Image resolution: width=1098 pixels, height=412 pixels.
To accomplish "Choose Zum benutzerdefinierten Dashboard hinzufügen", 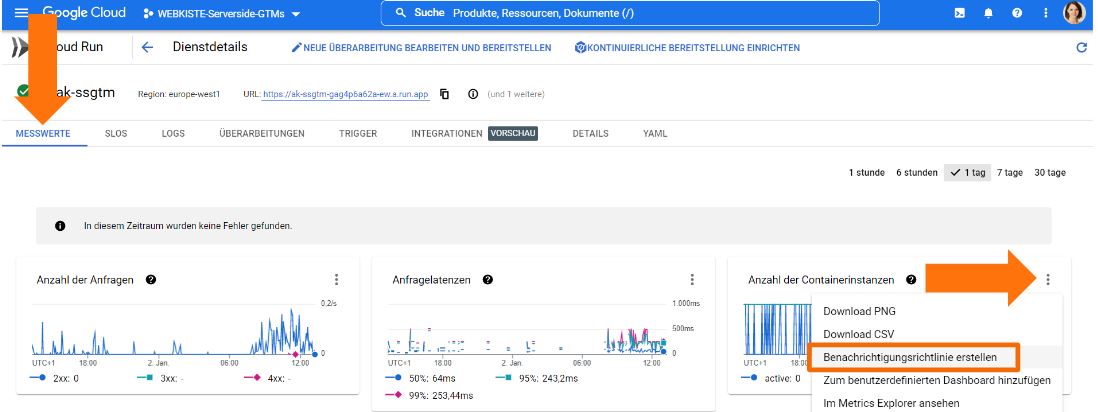I will click(x=937, y=380).
